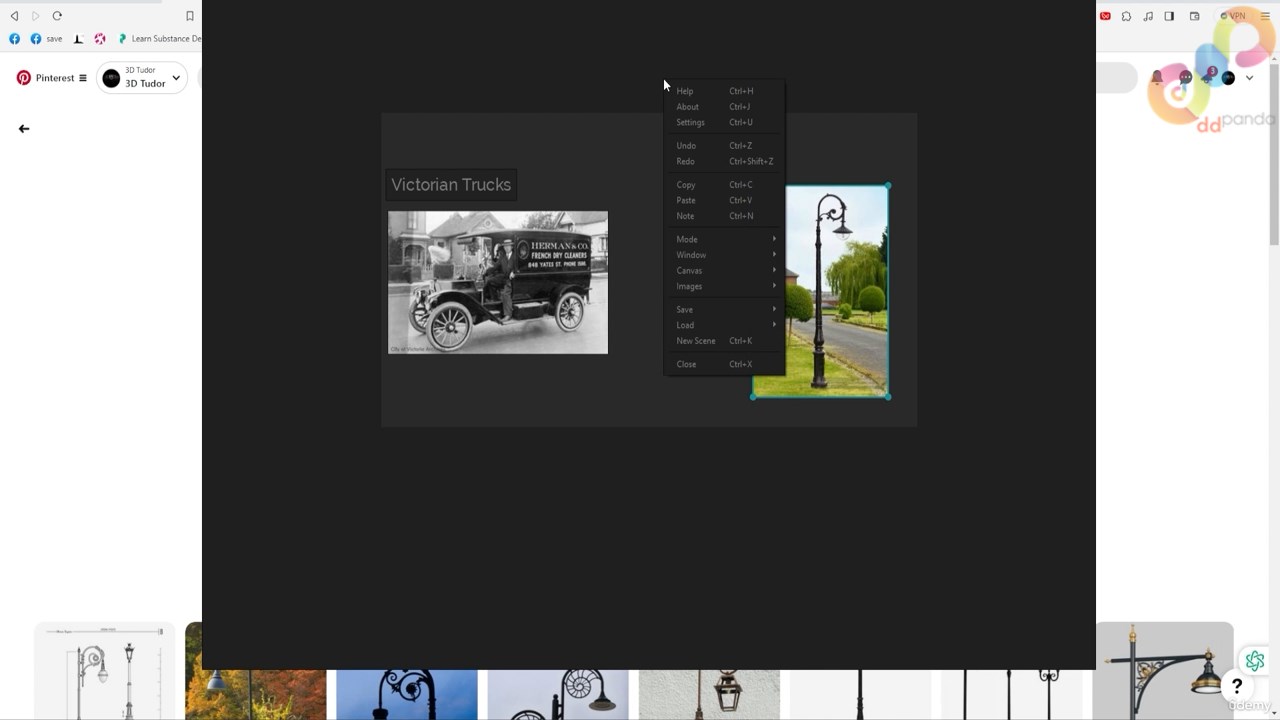Choose Help in the context menu
The width and height of the screenshot is (1280, 720).
pos(725,91)
